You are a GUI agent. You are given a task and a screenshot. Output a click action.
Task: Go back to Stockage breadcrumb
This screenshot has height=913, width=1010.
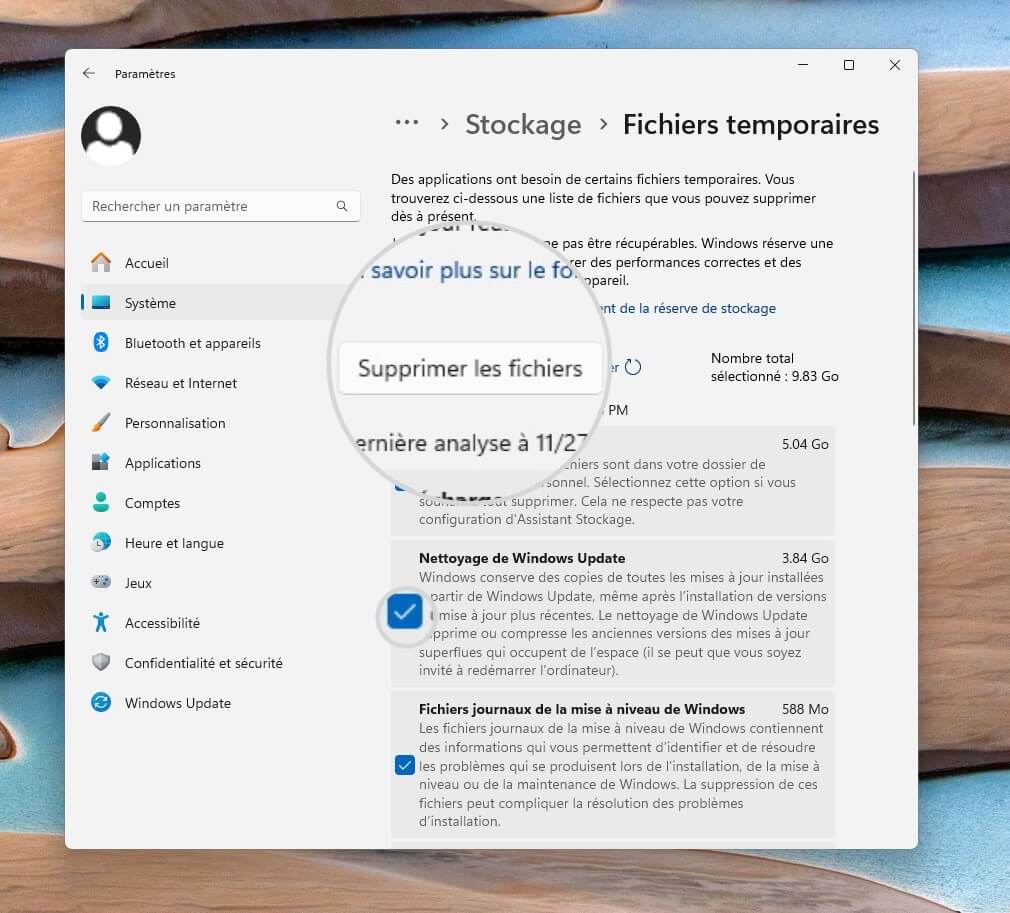pyautogui.click(x=523, y=124)
